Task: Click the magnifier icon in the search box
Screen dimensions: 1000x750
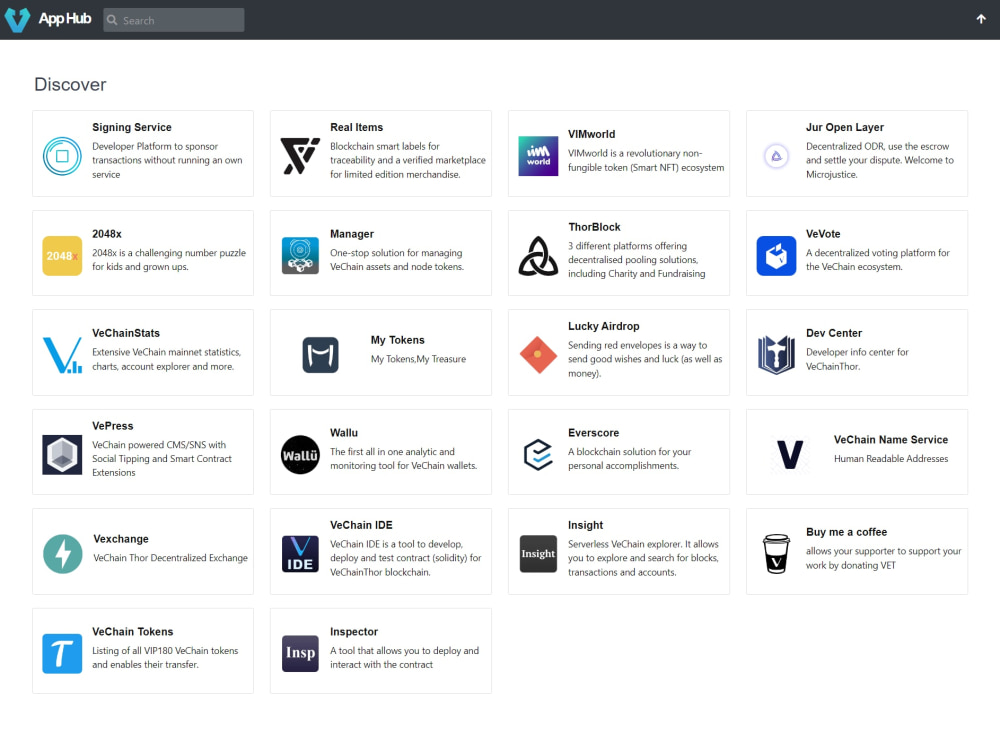Action: [x=112, y=20]
